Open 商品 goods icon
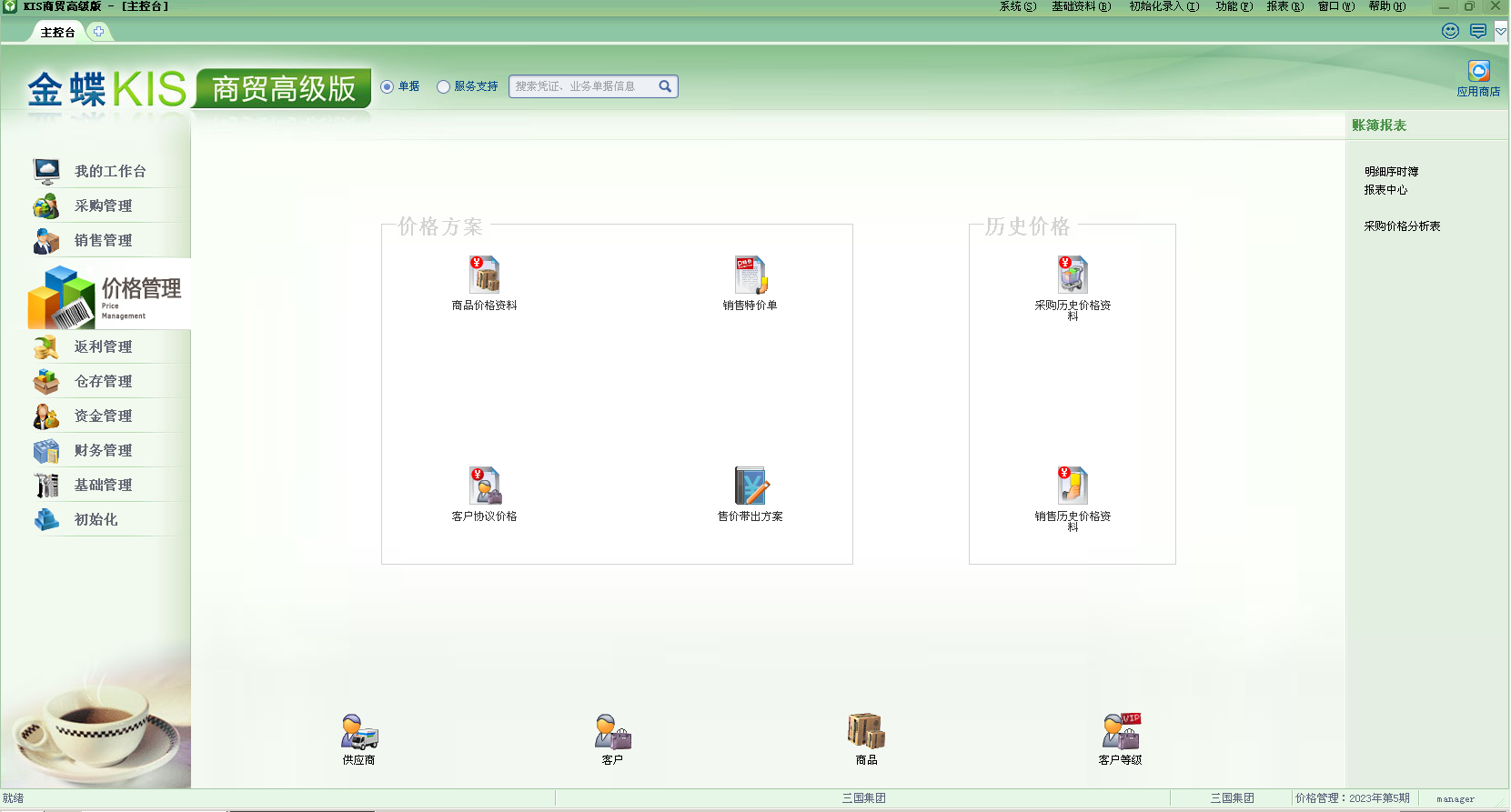Screen dimensions: 1511x812 click(866, 732)
